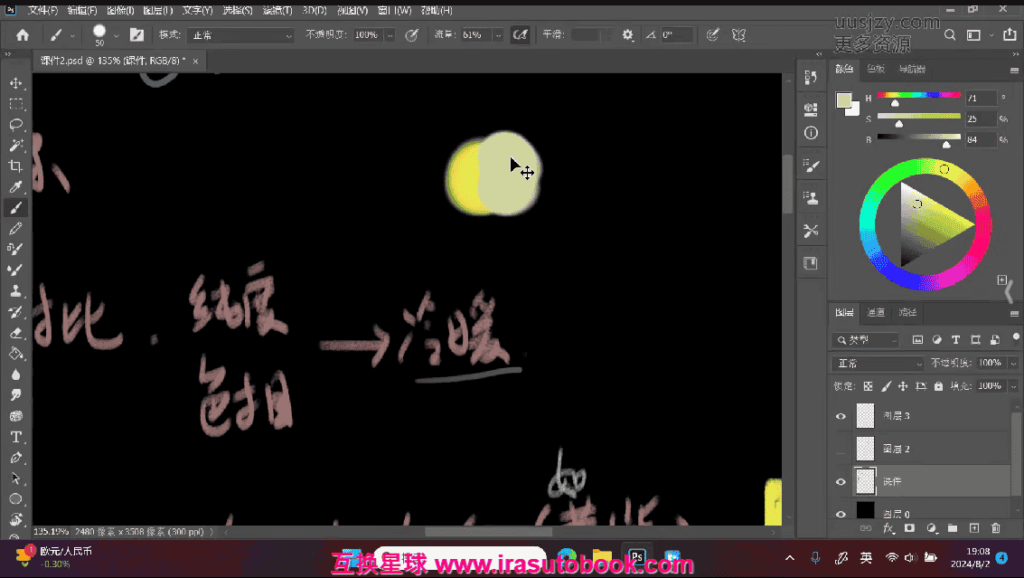The height and width of the screenshot is (578, 1024).
Task: Open the 3D(D) menu
Action: pyautogui.click(x=315, y=10)
